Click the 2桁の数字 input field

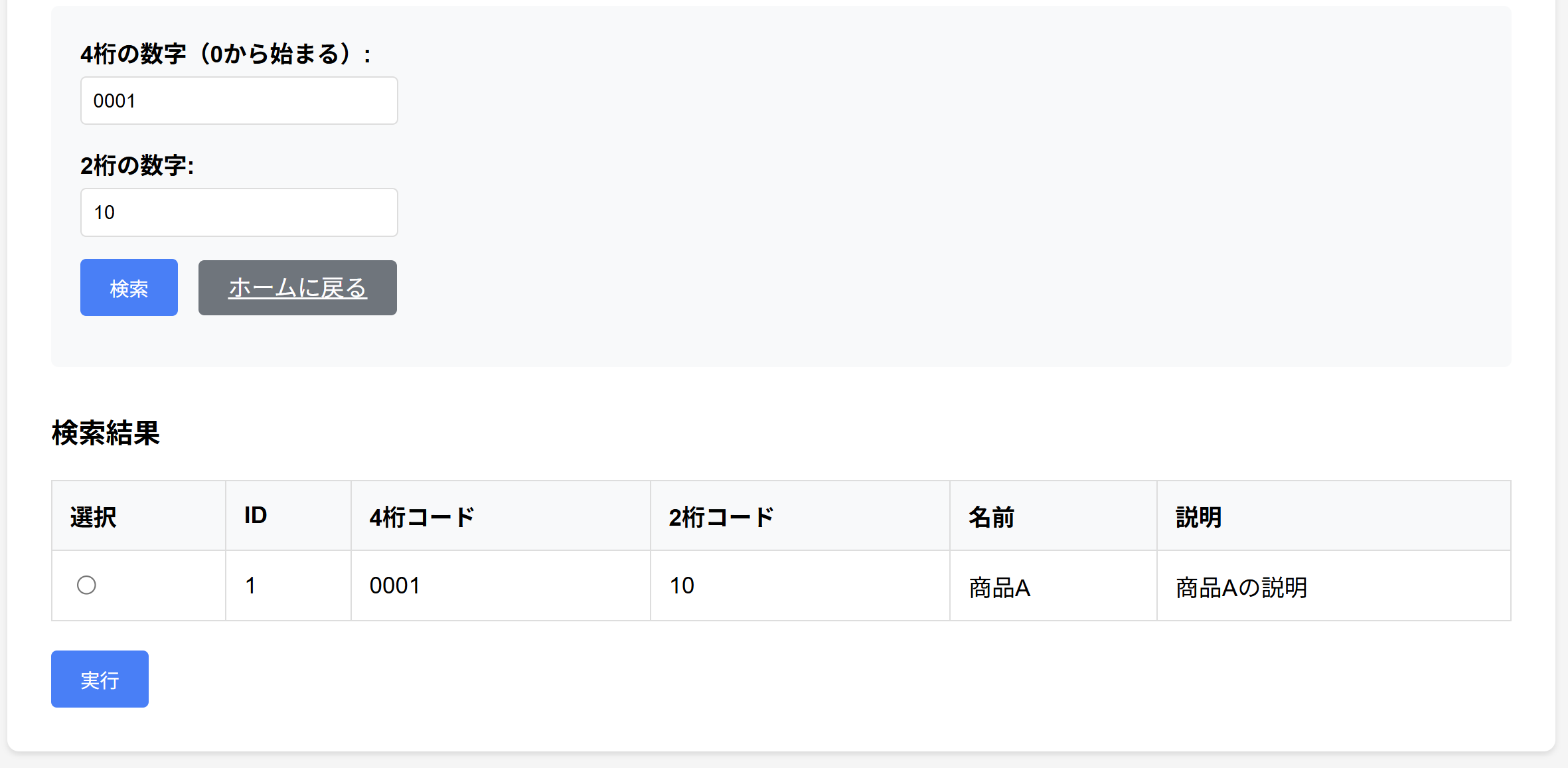[x=238, y=212]
